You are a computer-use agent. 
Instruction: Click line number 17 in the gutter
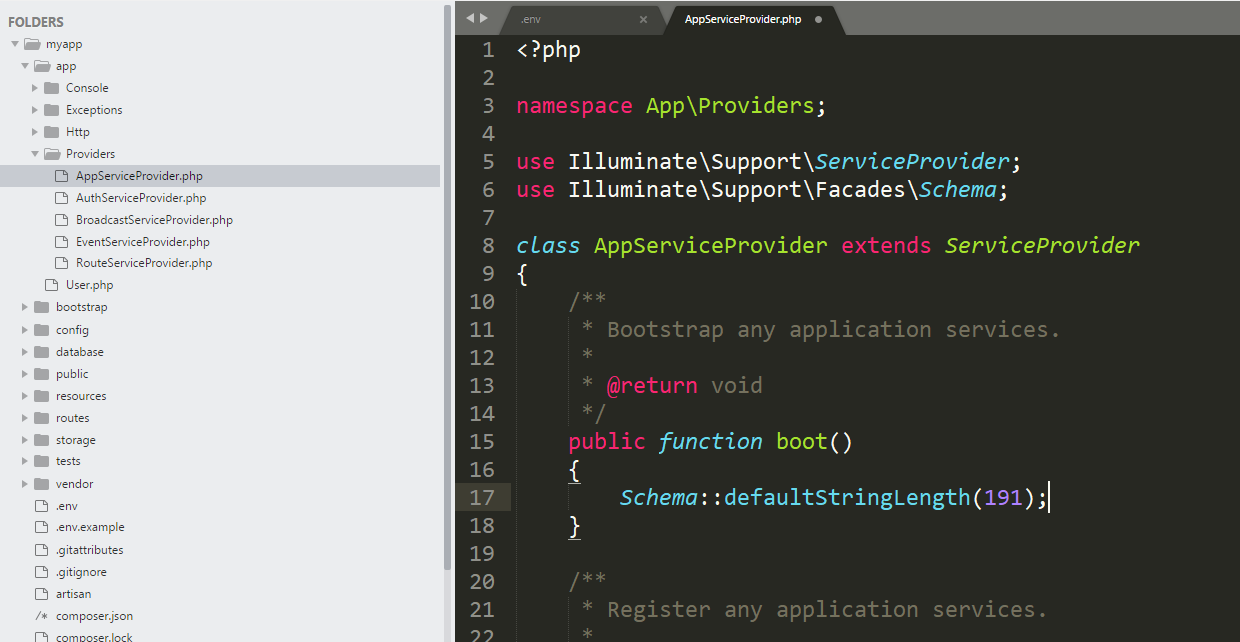483,497
